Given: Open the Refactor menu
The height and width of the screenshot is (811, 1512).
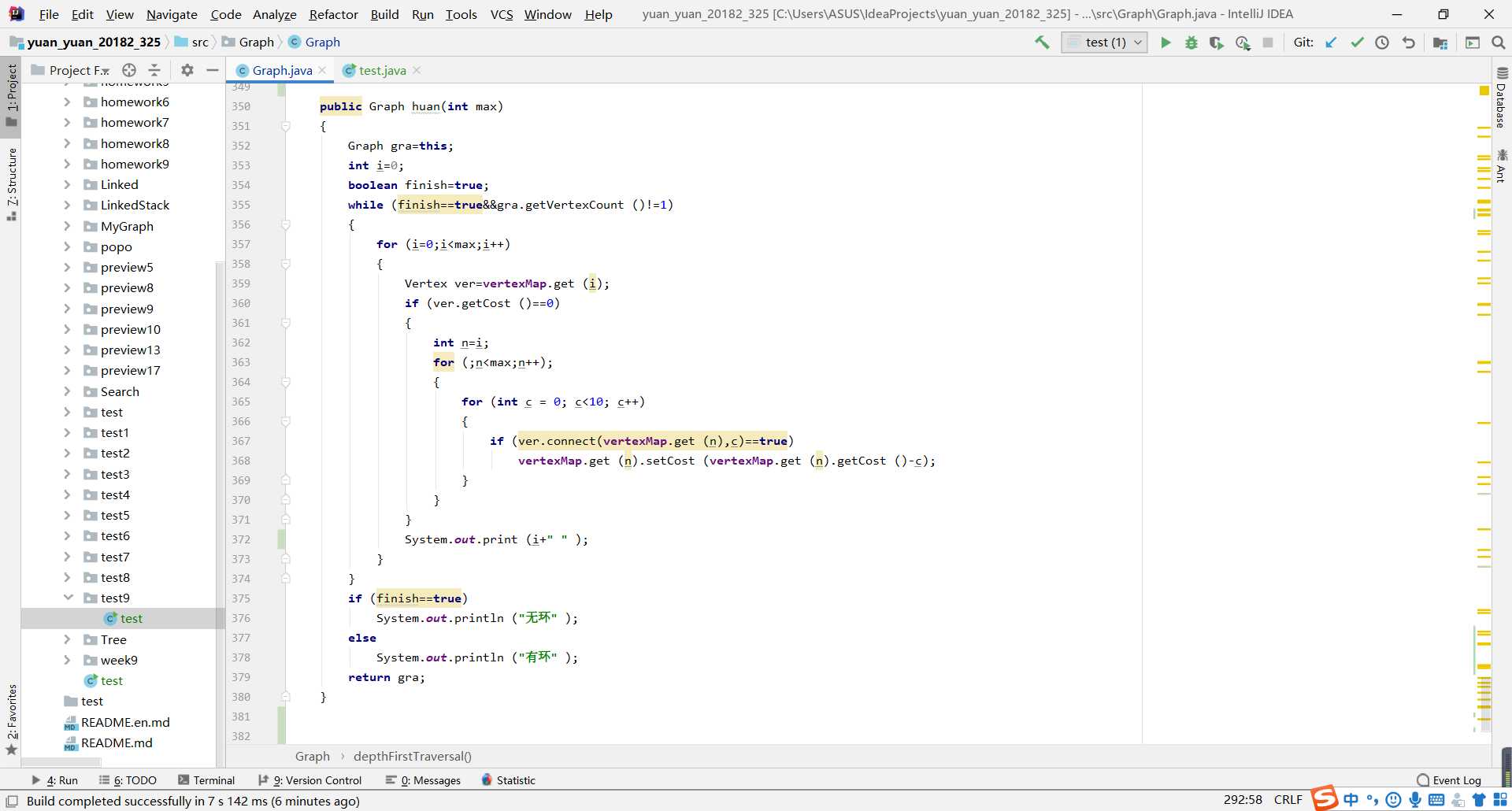Looking at the screenshot, I should 333,14.
